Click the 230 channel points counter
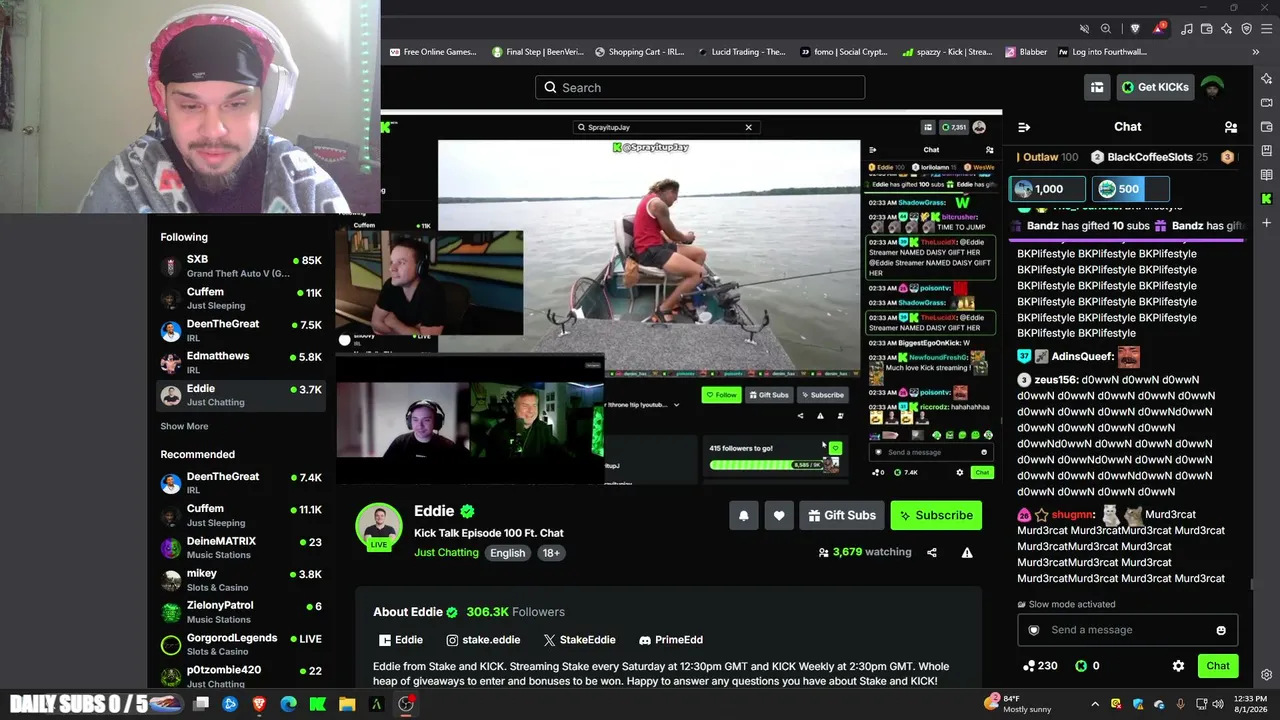This screenshot has width=1280, height=720. (1040, 666)
